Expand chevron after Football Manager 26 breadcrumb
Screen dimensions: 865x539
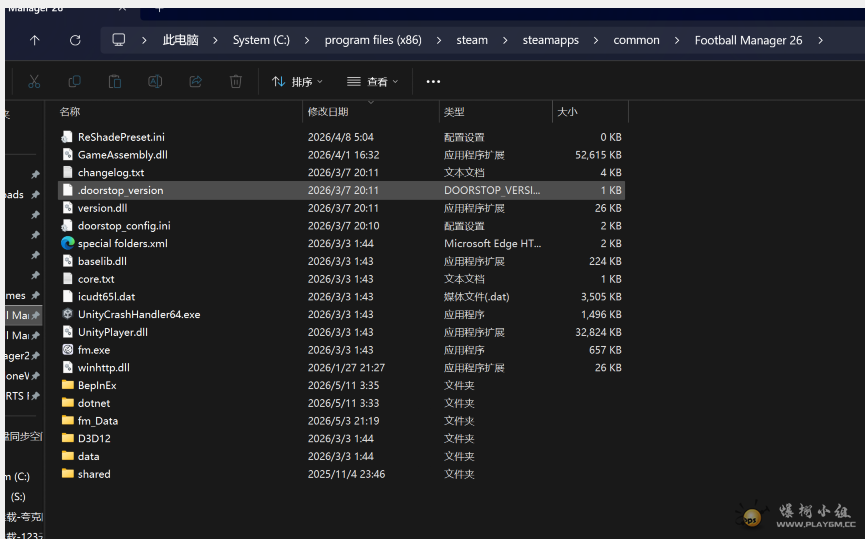(x=820, y=40)
